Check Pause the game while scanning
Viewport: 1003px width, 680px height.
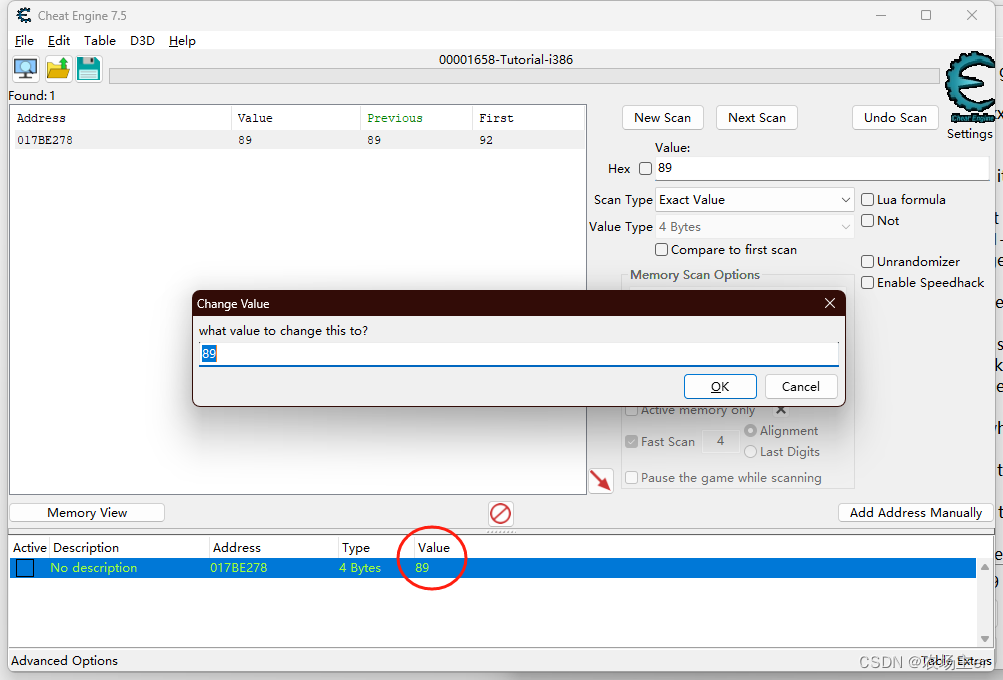click(x=631, y=478)
